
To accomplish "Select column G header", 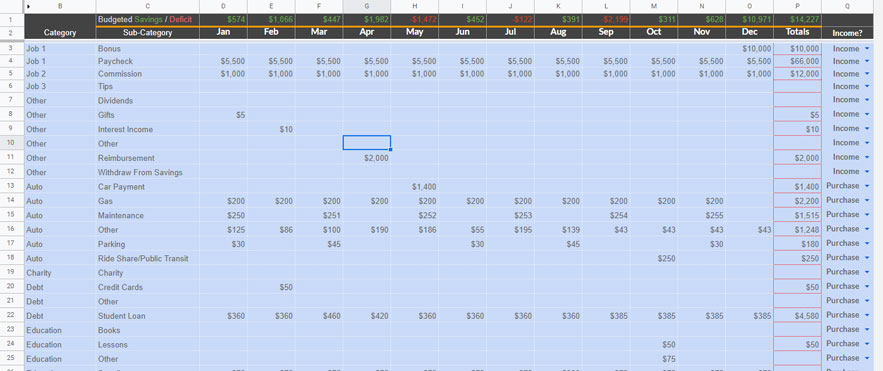I will (x=367, y=6).
